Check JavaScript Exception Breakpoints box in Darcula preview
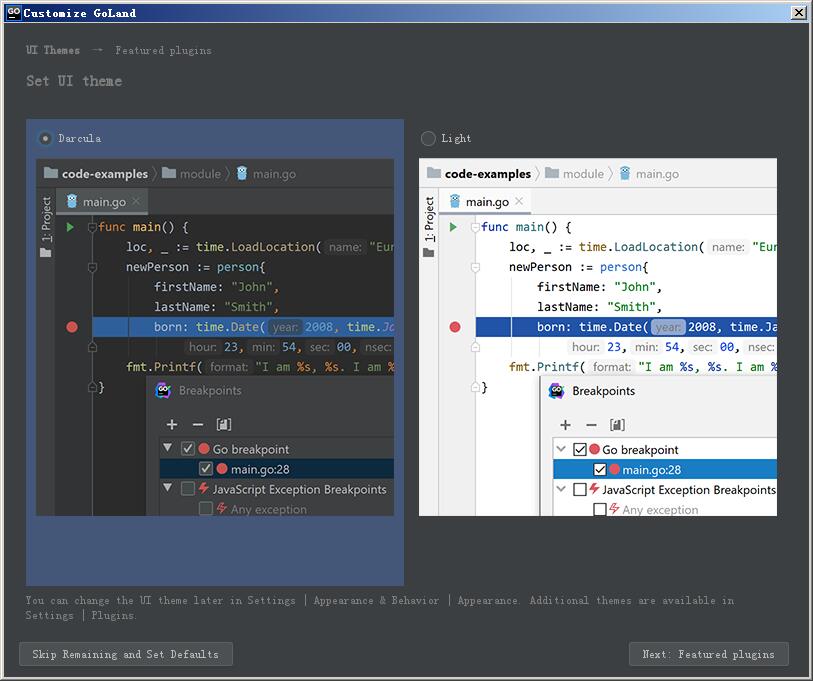813x681 pixels. pos(188,489)
